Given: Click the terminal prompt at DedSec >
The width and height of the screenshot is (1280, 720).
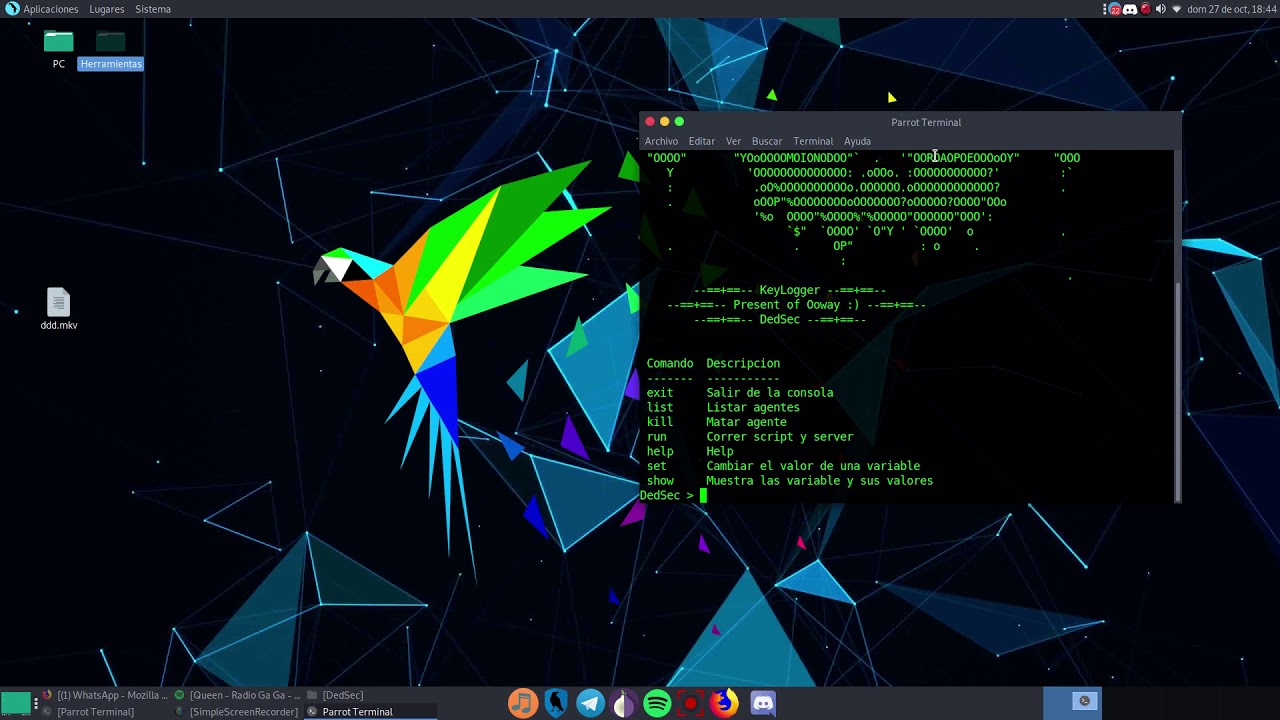Looking at the screenshot, I should (x=666, y=495).
